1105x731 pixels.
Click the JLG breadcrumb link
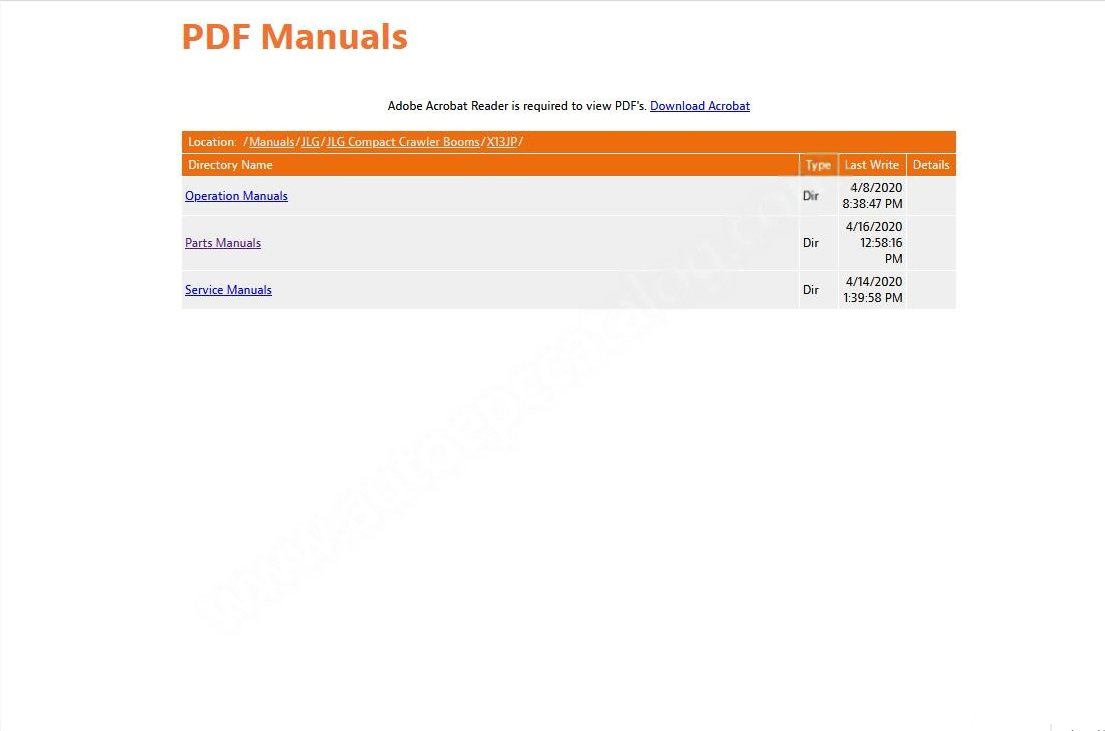[x=311, y=142]
